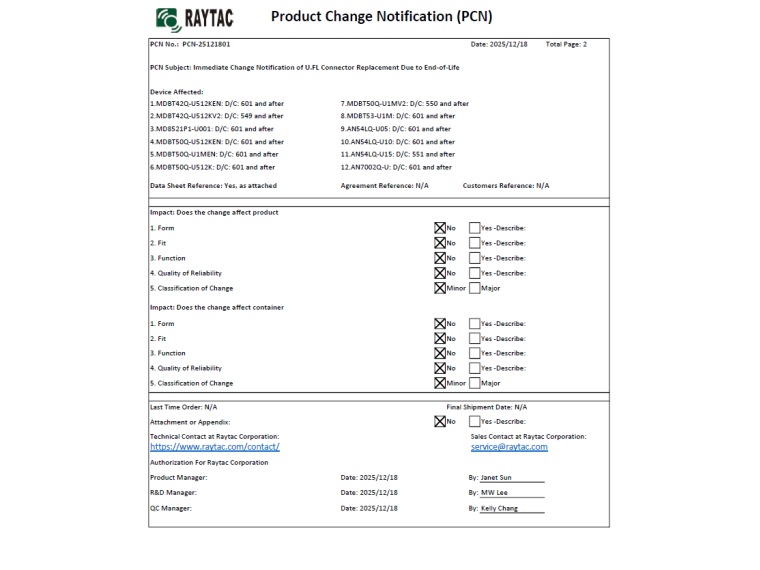Click the Kelly Chang signature field
Image resolution: width=760 pixels, height=570 pixels.
511,508
